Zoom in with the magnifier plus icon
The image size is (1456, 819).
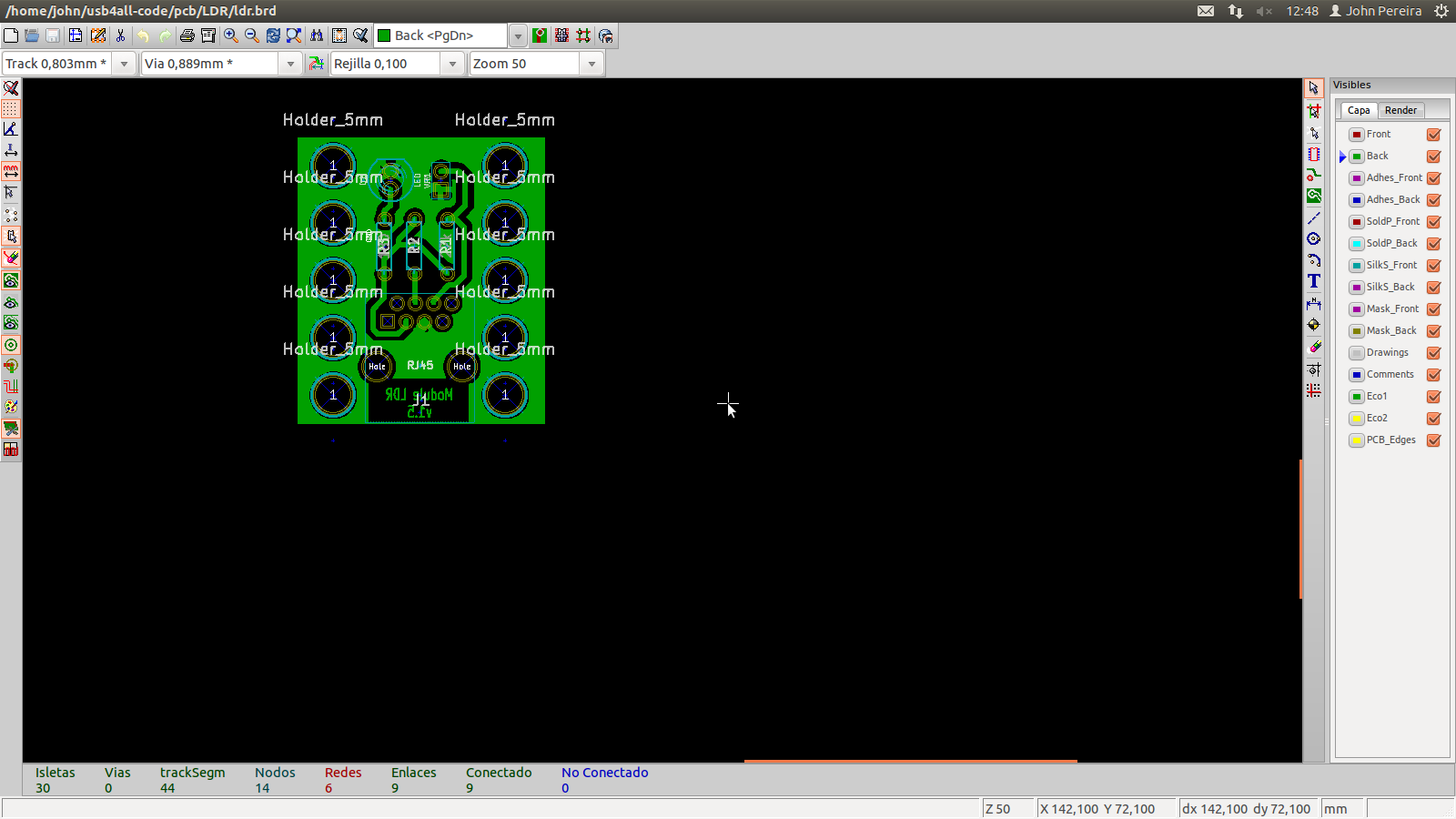pyautogui.click(x=231, y=35)
